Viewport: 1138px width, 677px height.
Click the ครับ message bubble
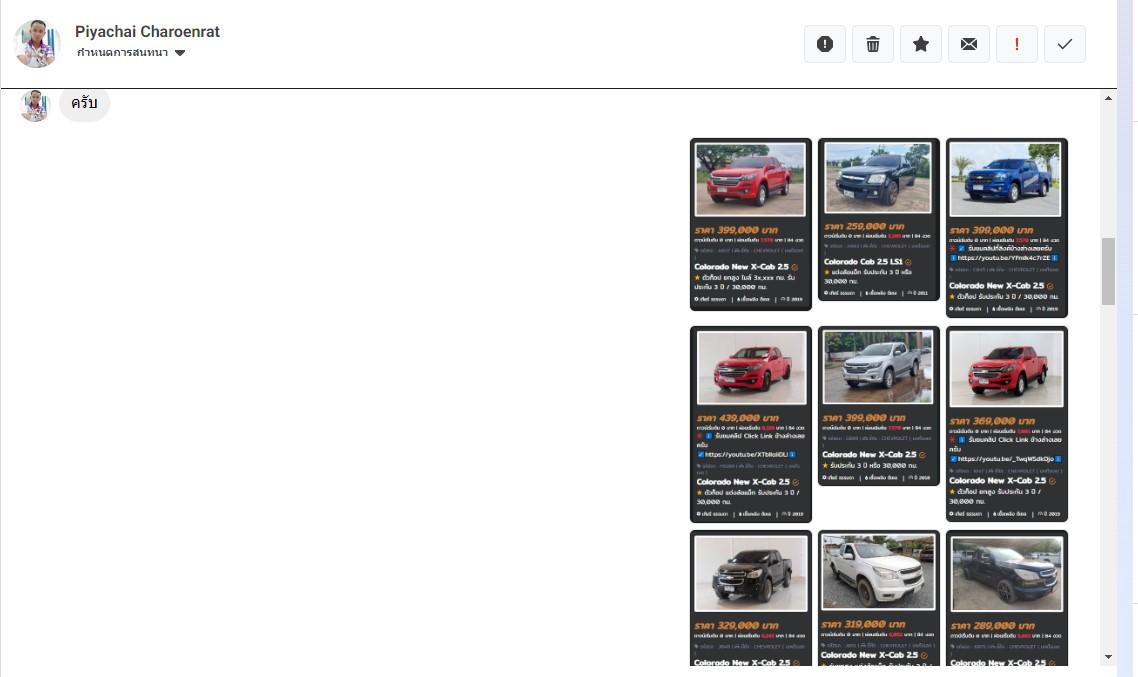point(84,105)
